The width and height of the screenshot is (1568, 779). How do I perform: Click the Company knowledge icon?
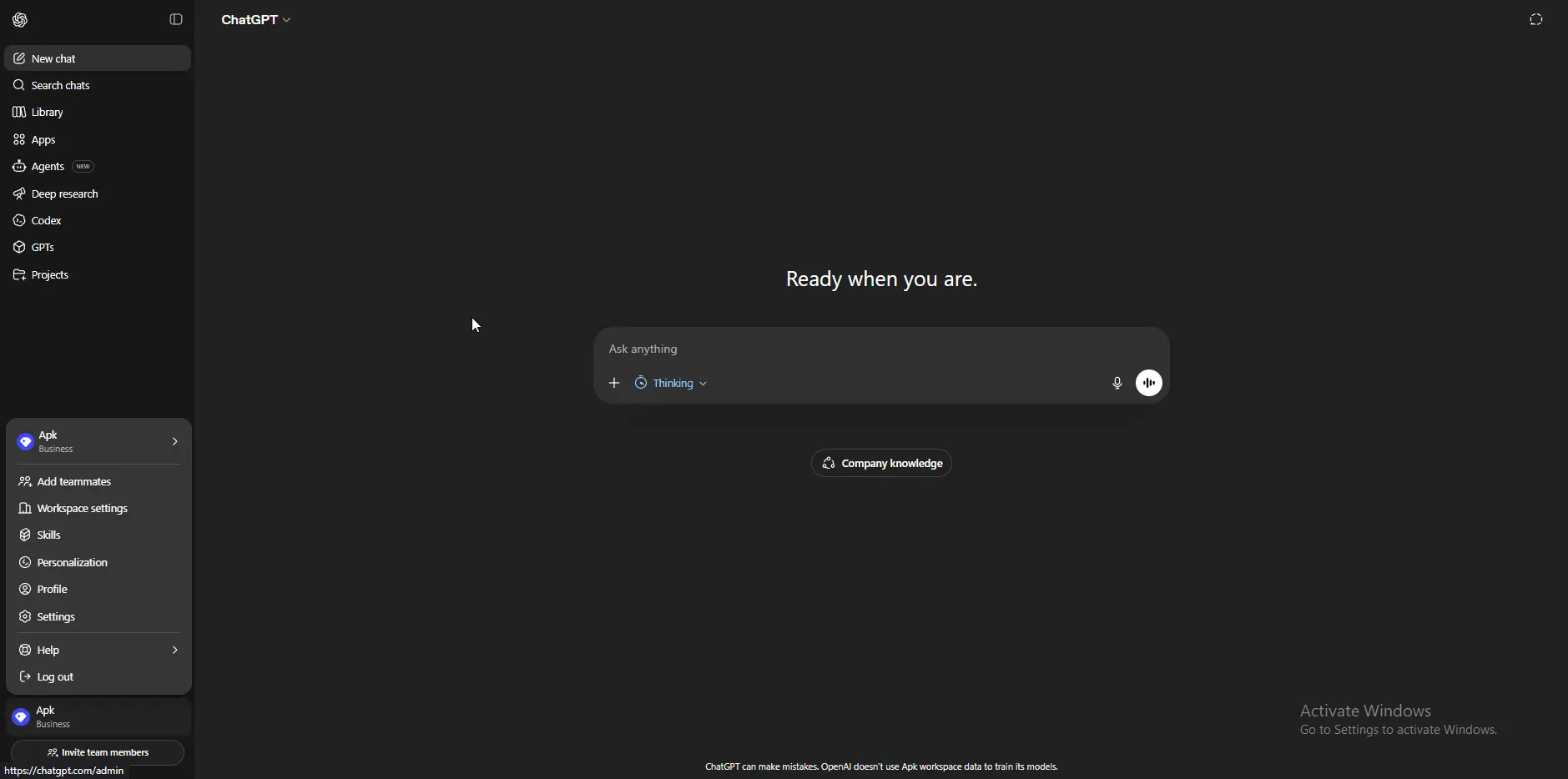click(829, 463)
